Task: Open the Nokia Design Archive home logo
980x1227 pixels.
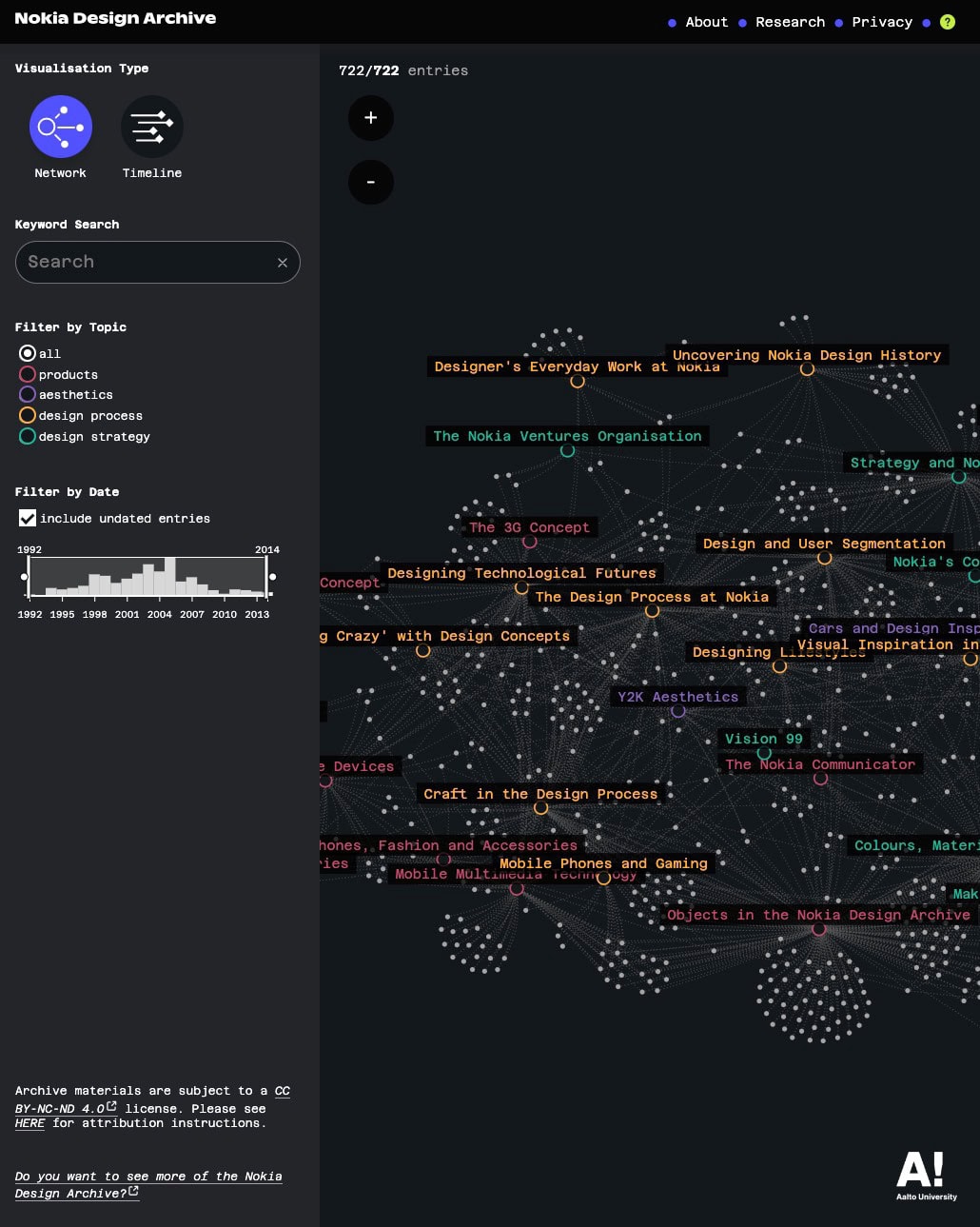Action: coord(115,18)
